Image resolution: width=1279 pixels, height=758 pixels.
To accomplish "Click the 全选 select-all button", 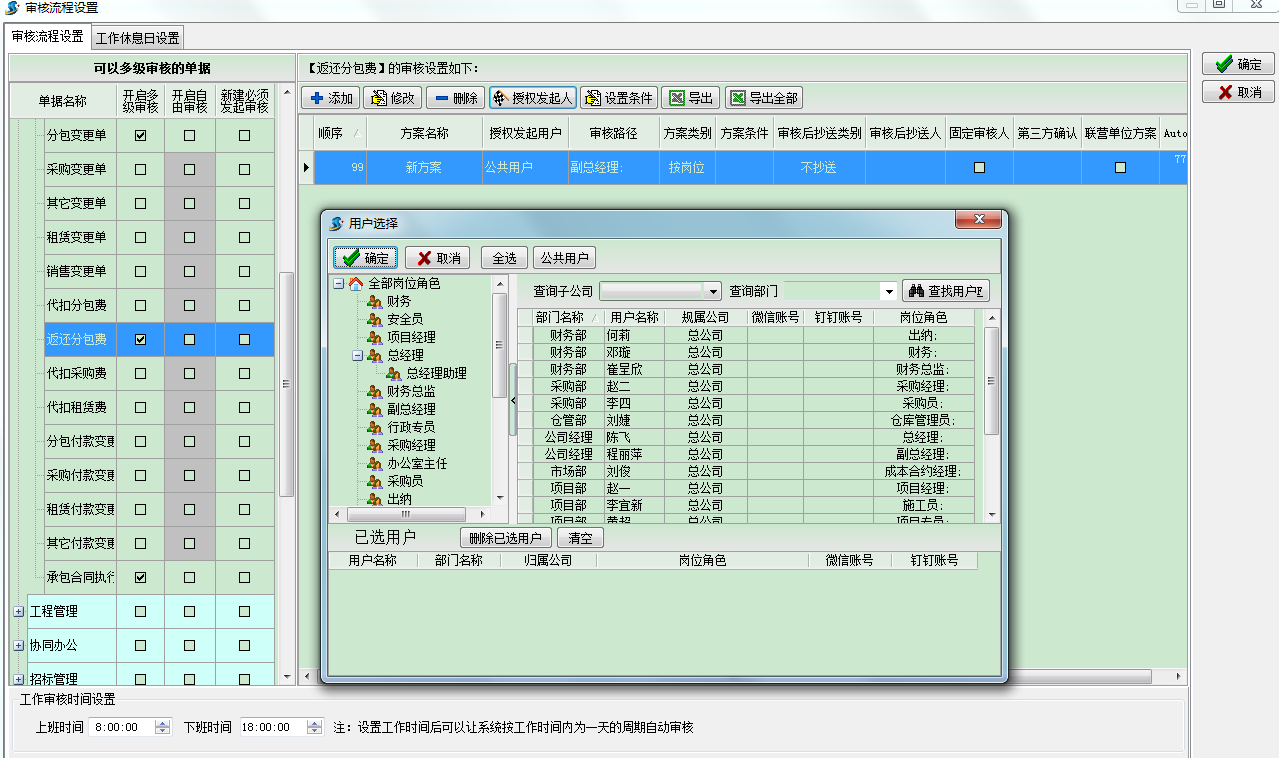I will (503, 256).
